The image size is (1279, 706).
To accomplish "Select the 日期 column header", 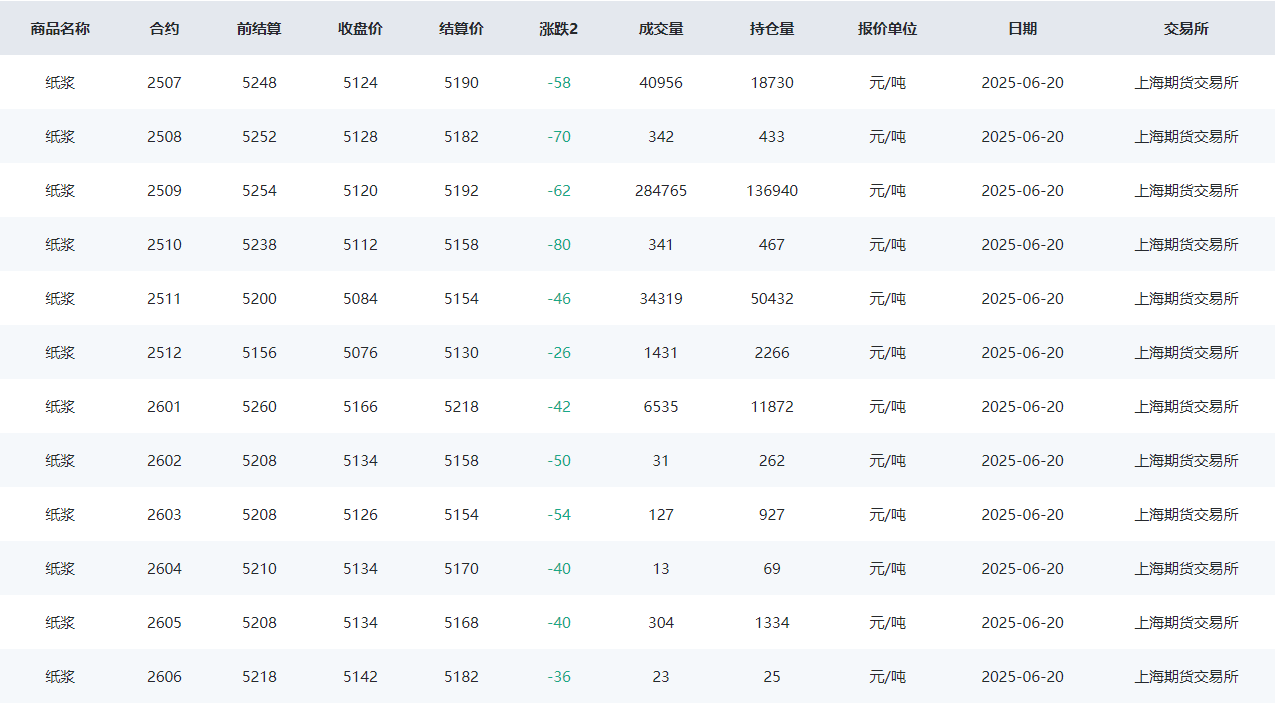I will point(1022,29).
